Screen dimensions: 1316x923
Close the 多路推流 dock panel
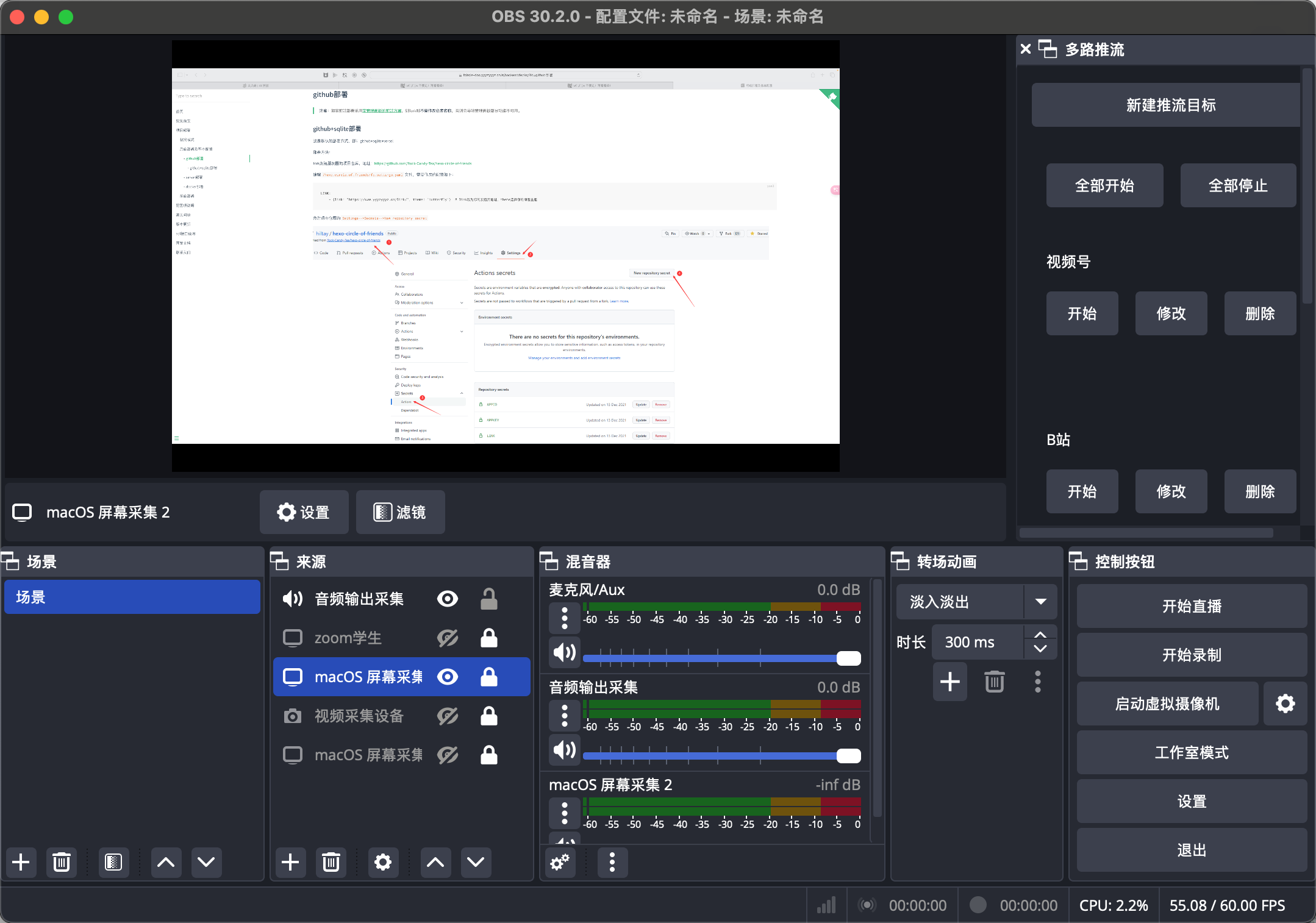point(1026,49)
